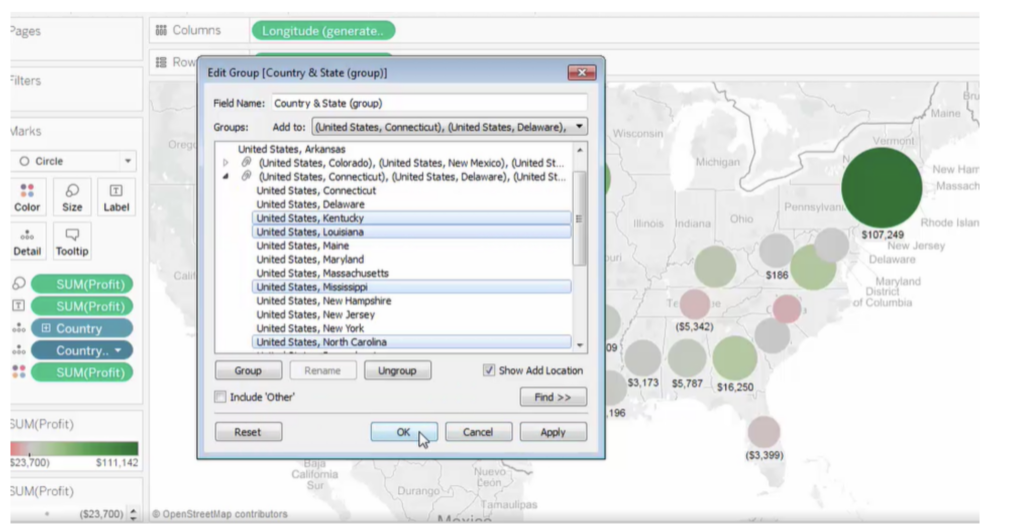This screenshot has height=528, width=1024.
Task: Click paperclip icon of Colorado group
Action: point(246,163)
